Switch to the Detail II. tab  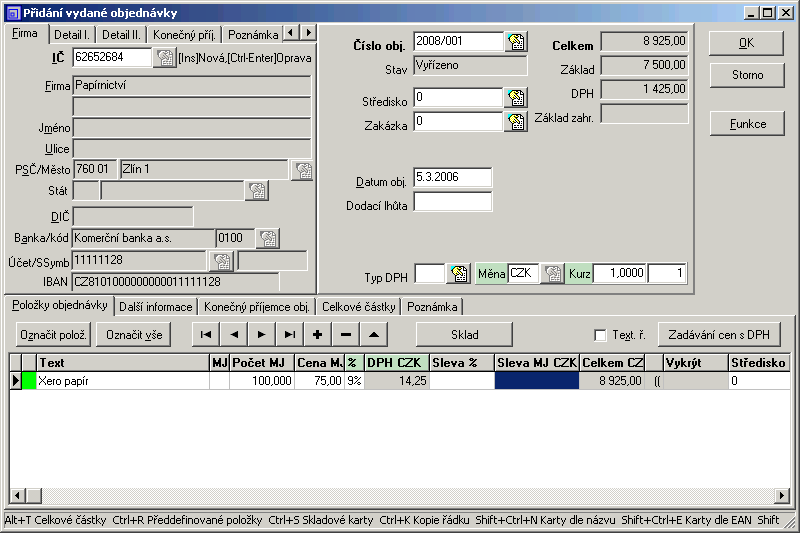121,35
